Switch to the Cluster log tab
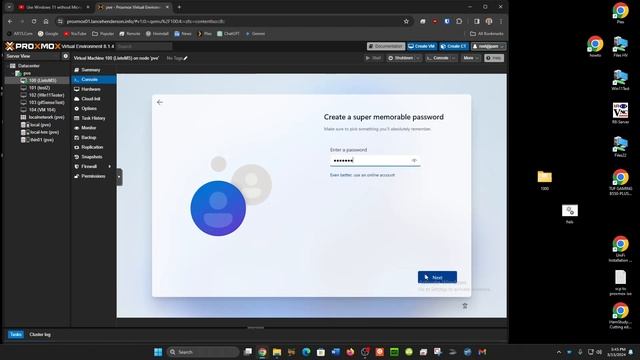The width and height of the screenshot is (640, 360). (x=40, y=334)
